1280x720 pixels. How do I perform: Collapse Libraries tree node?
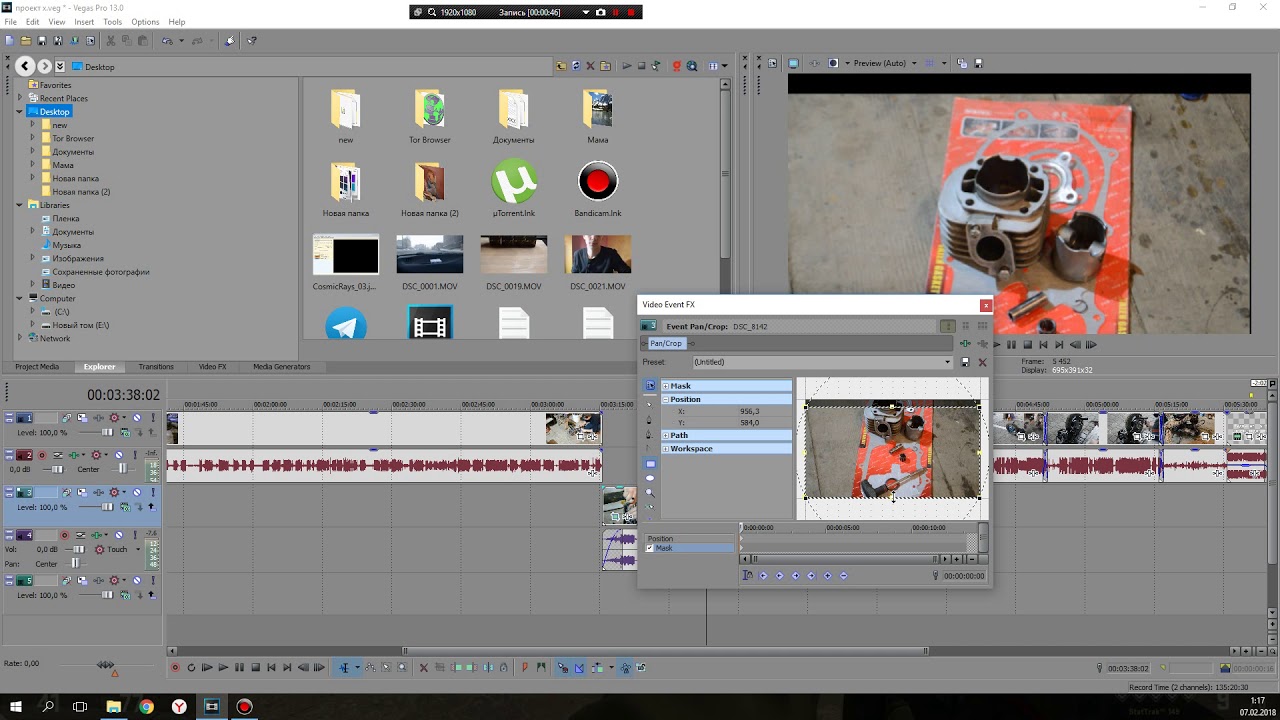(20, 205)
